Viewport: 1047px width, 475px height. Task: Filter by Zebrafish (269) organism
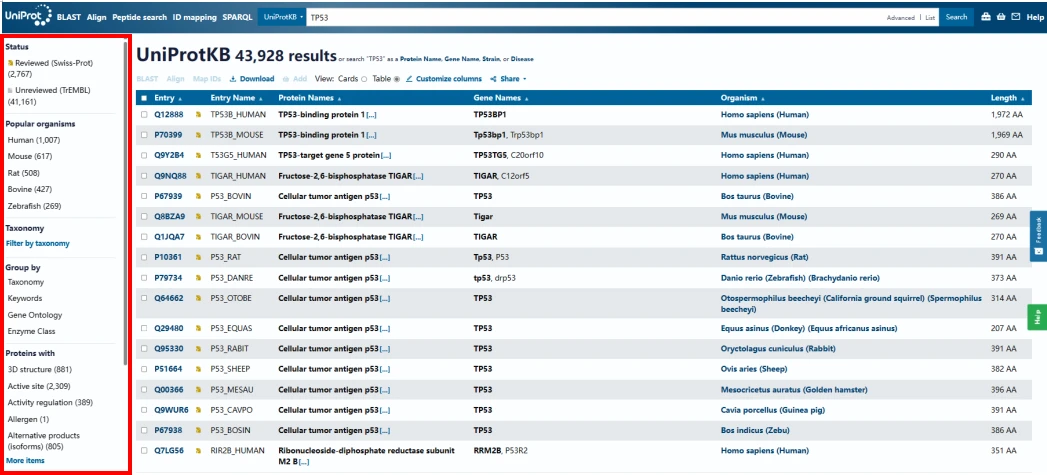(34, 206)
